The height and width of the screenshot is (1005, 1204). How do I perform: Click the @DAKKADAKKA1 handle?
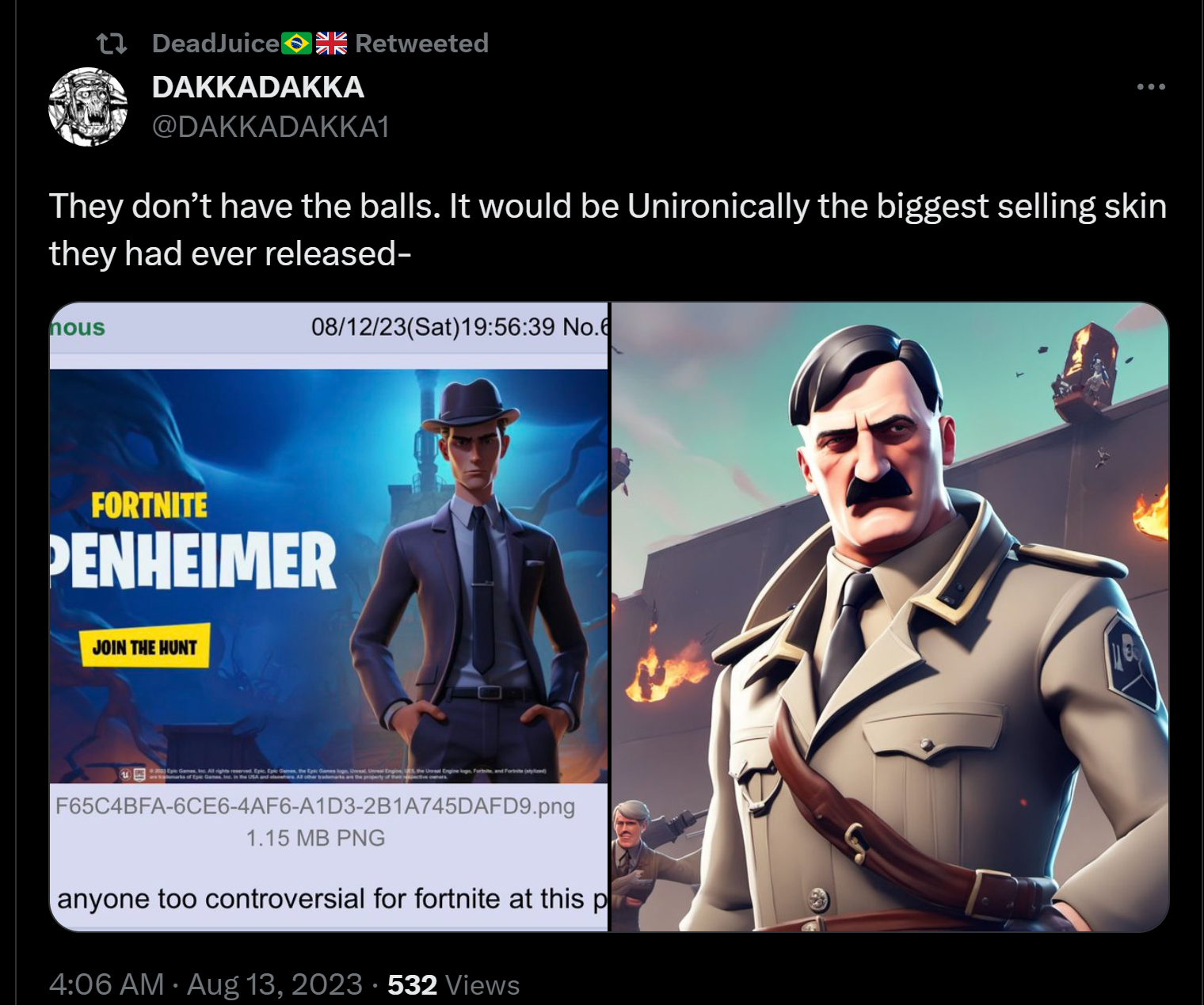[x=270, y=127]
